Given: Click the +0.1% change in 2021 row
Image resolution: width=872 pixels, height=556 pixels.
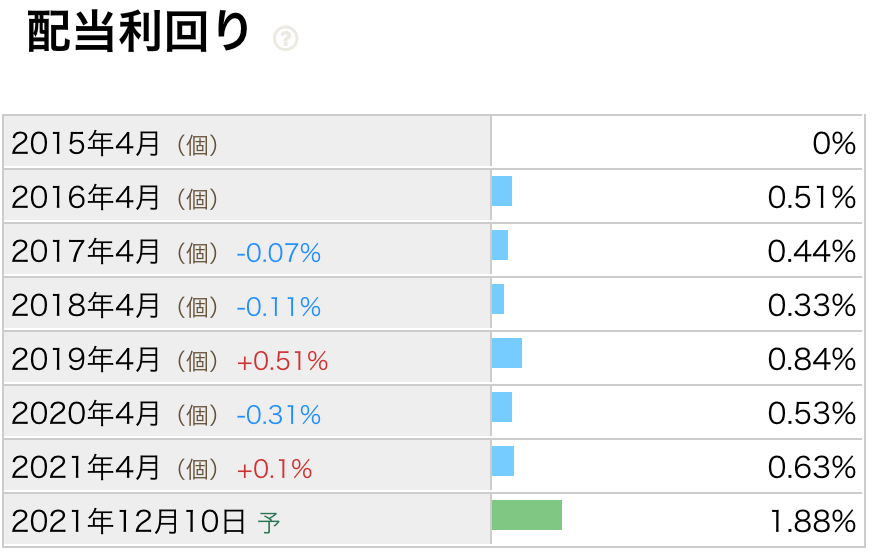Looking at the screenshot, I should 274,469.
